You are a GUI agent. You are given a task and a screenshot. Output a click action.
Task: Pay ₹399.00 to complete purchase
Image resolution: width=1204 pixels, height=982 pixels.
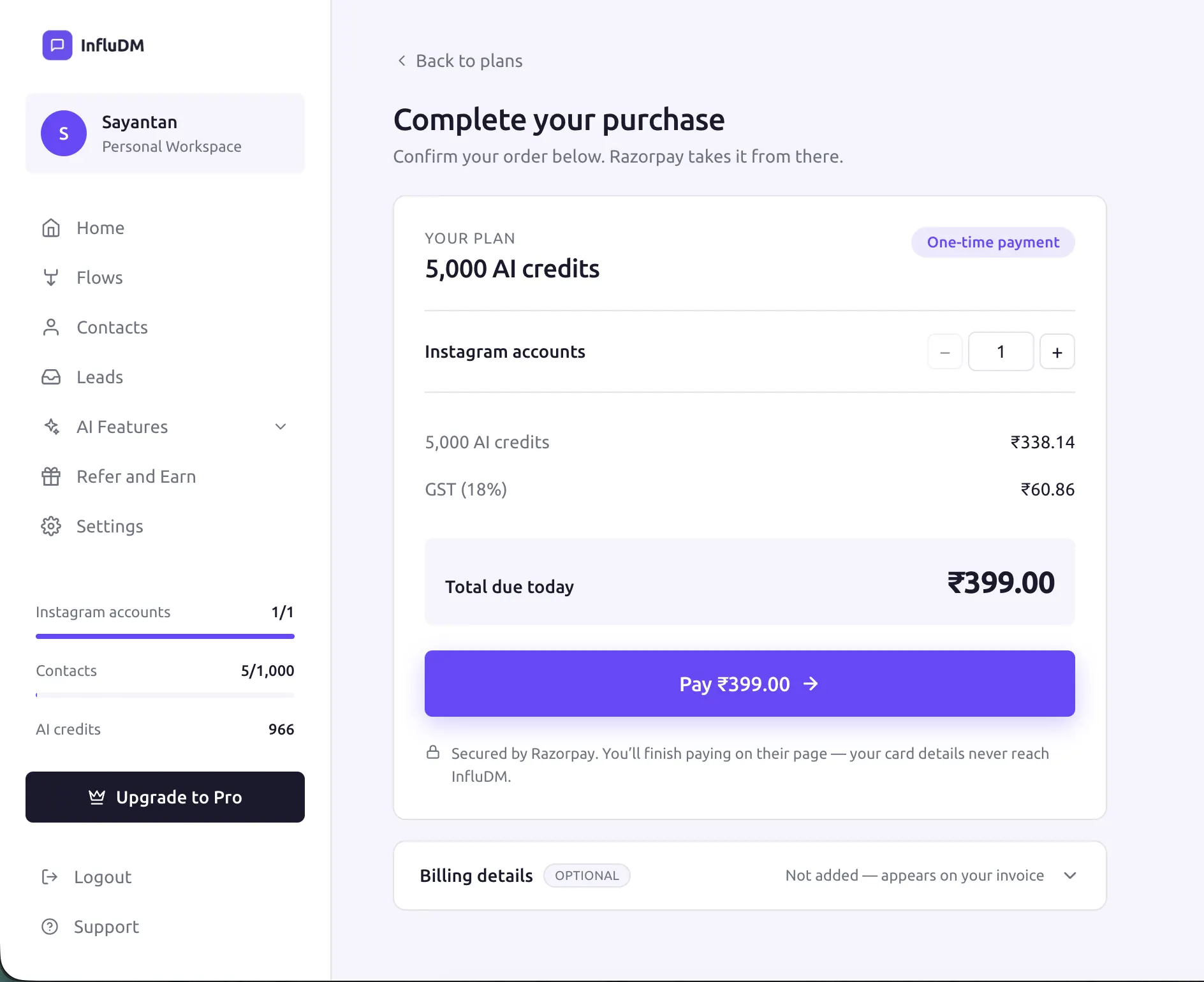point(750,684)
